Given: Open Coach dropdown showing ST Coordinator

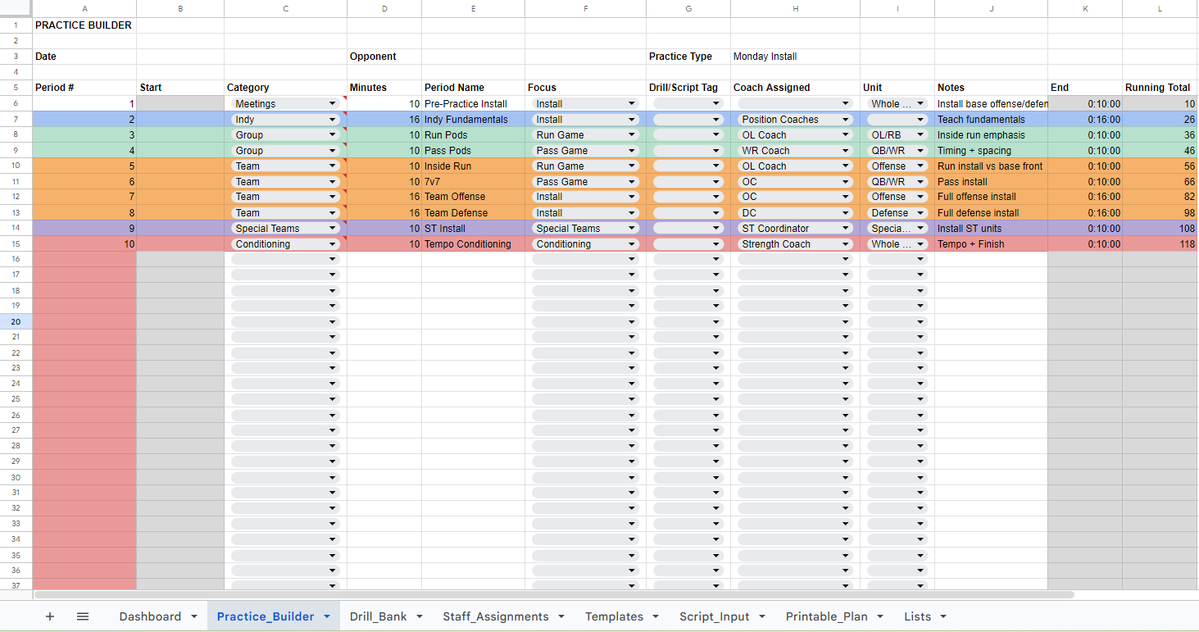Looking at the screenshot, I should tap(794, 228).
